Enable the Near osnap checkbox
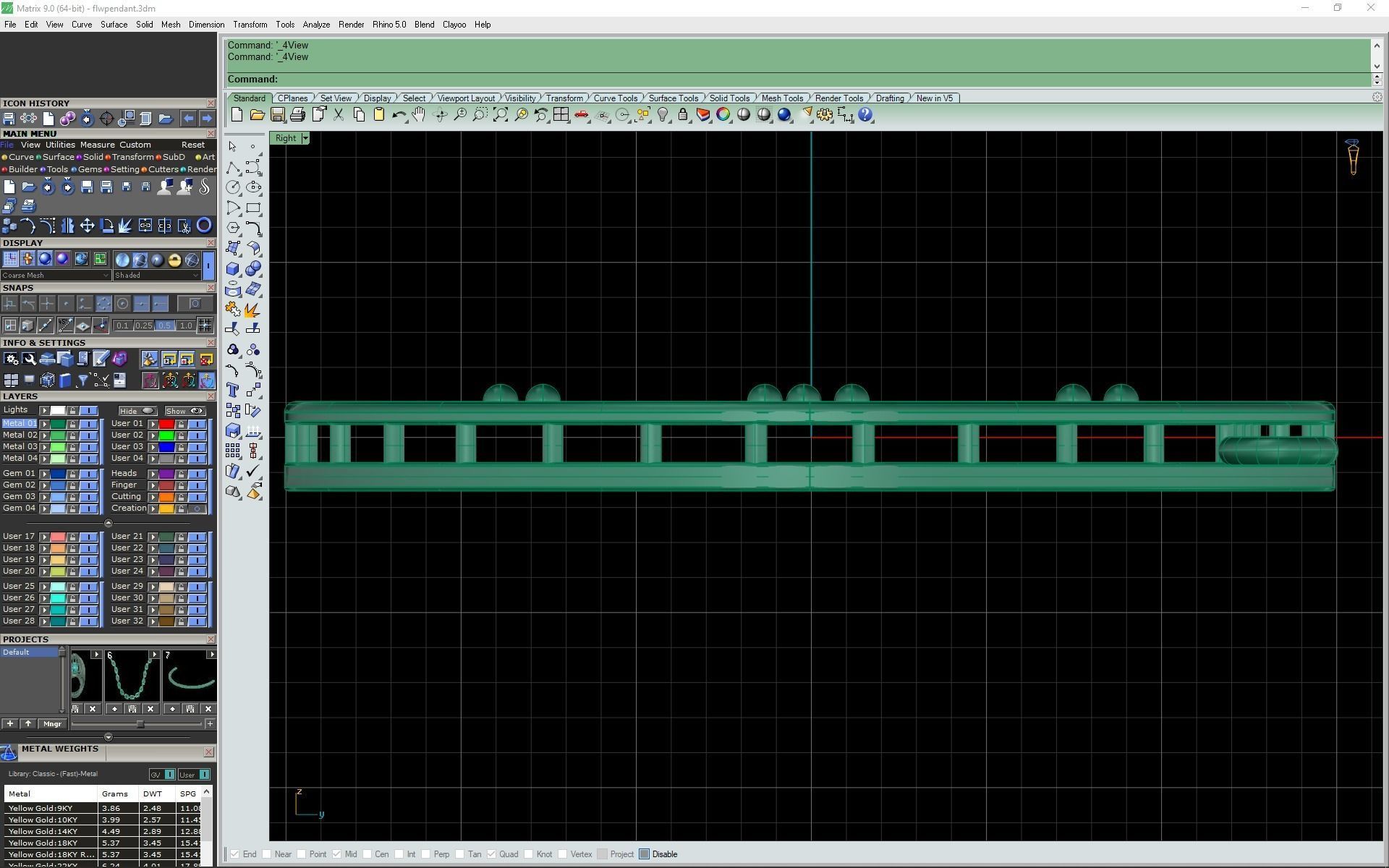Image resolution: width=1389 pixels, height=868 pixels. point(267,854)
